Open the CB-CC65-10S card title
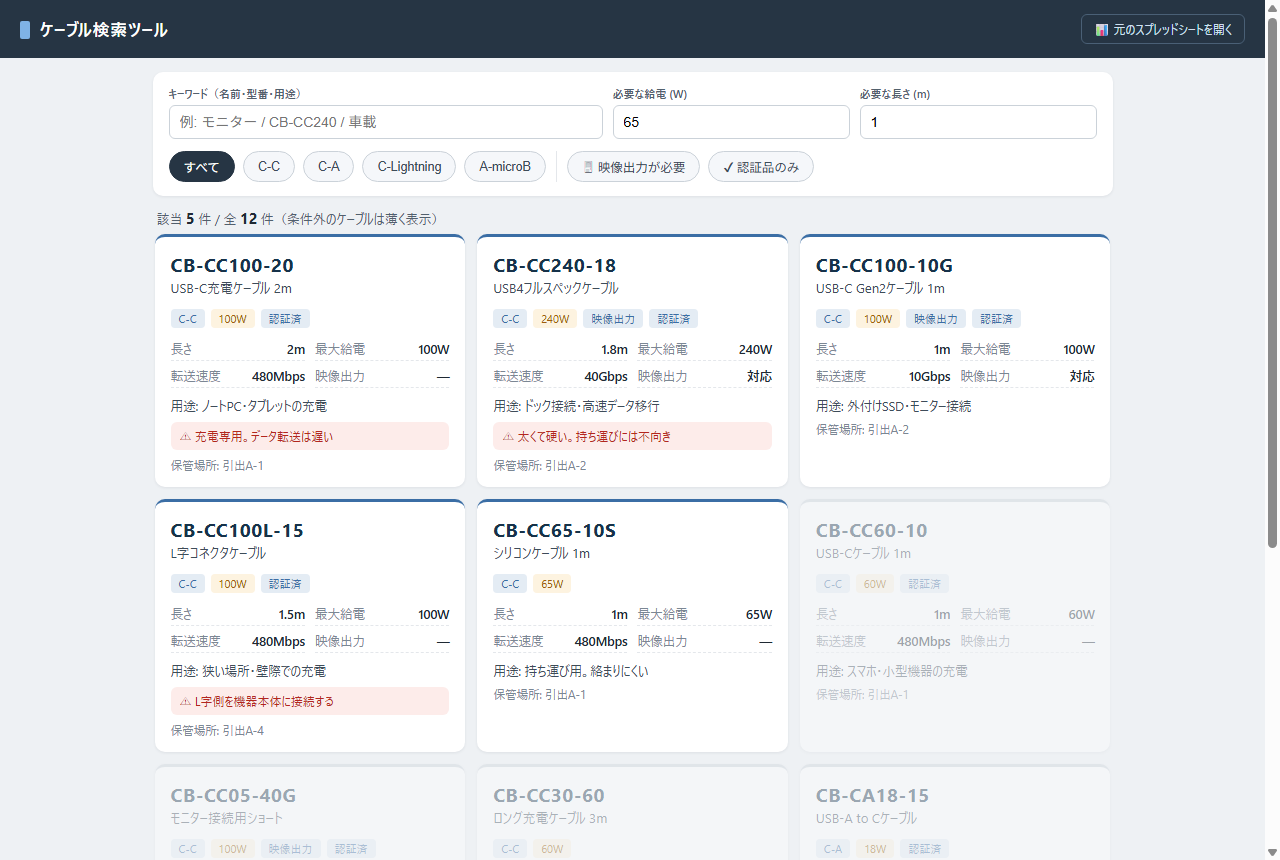Screen dimensions: 1280x860 pyautogui.click(x=555, y=530)
